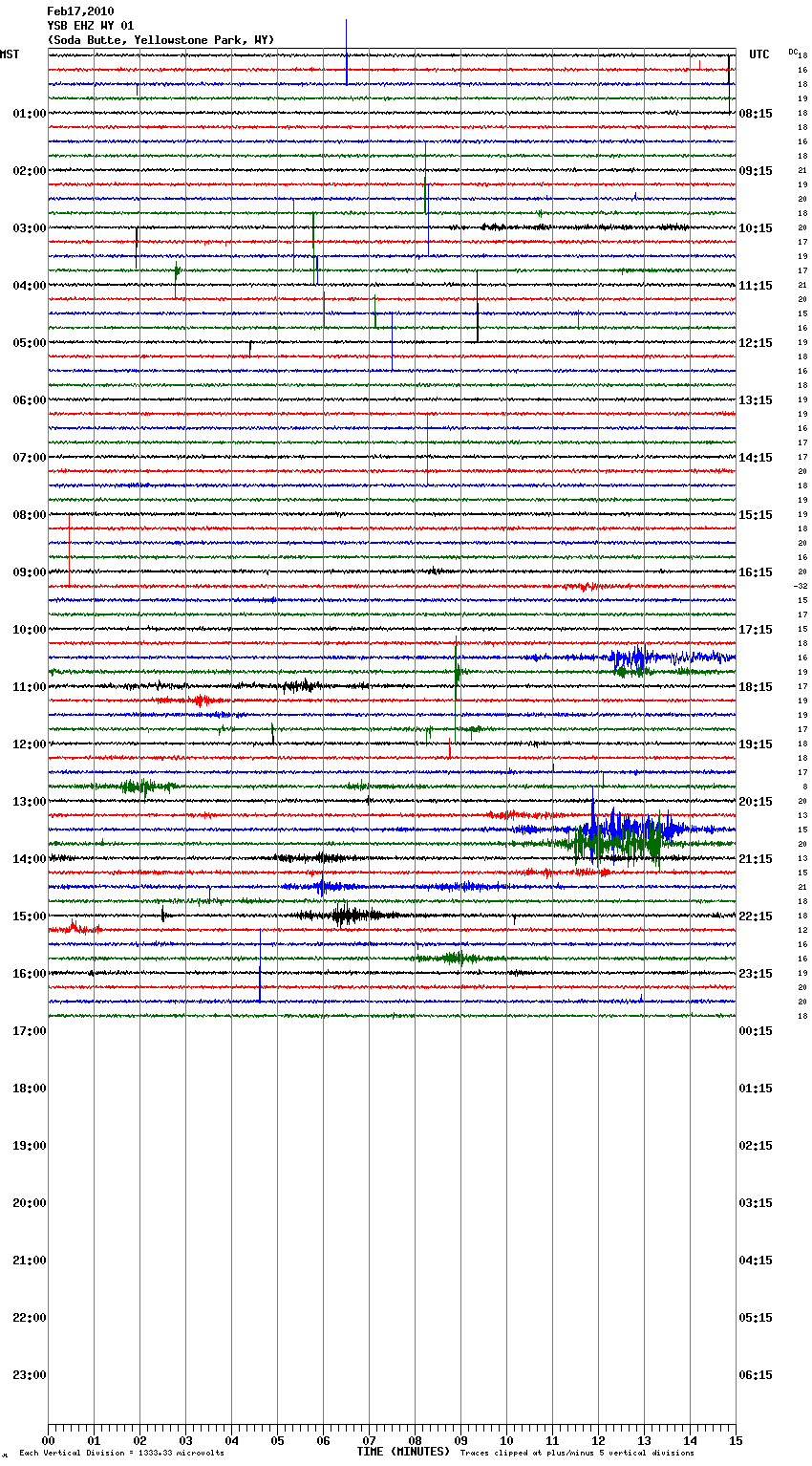
Task: Click the bottom minute-axis tick label "03"
Action: tap(185, 1440)
